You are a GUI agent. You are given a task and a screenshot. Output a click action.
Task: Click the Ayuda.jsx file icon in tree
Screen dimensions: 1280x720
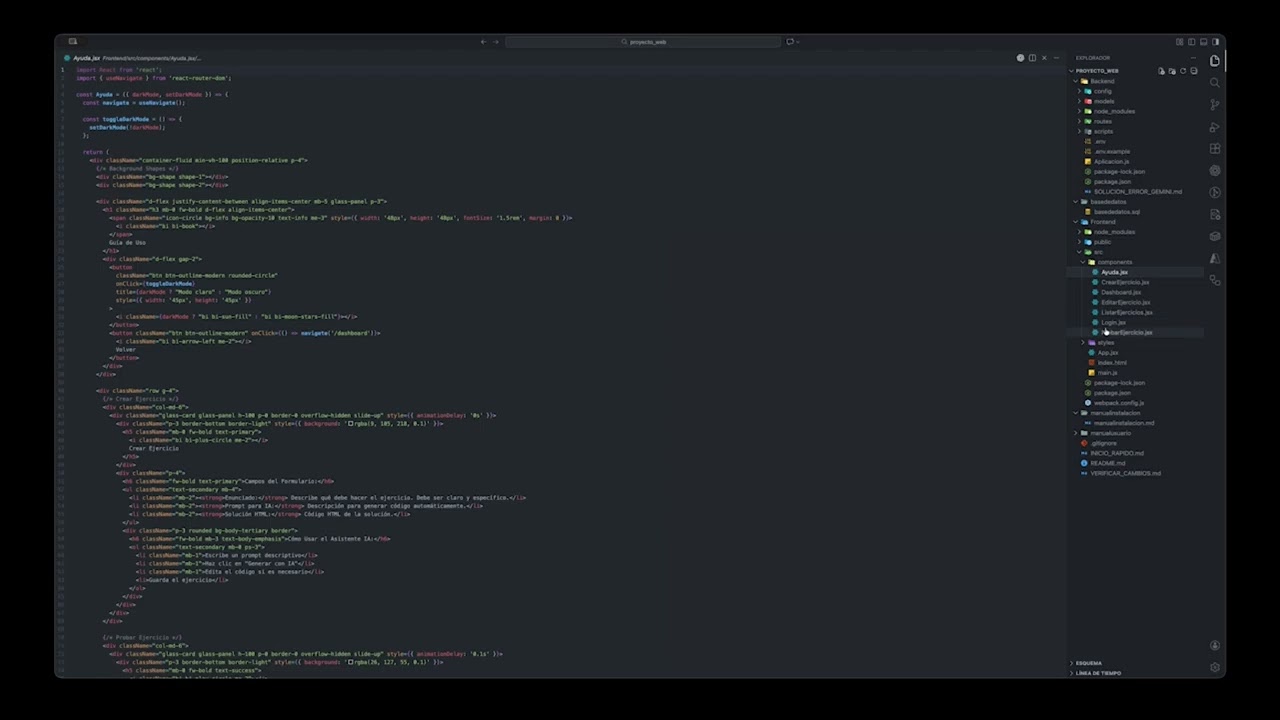click(1095, 272)
